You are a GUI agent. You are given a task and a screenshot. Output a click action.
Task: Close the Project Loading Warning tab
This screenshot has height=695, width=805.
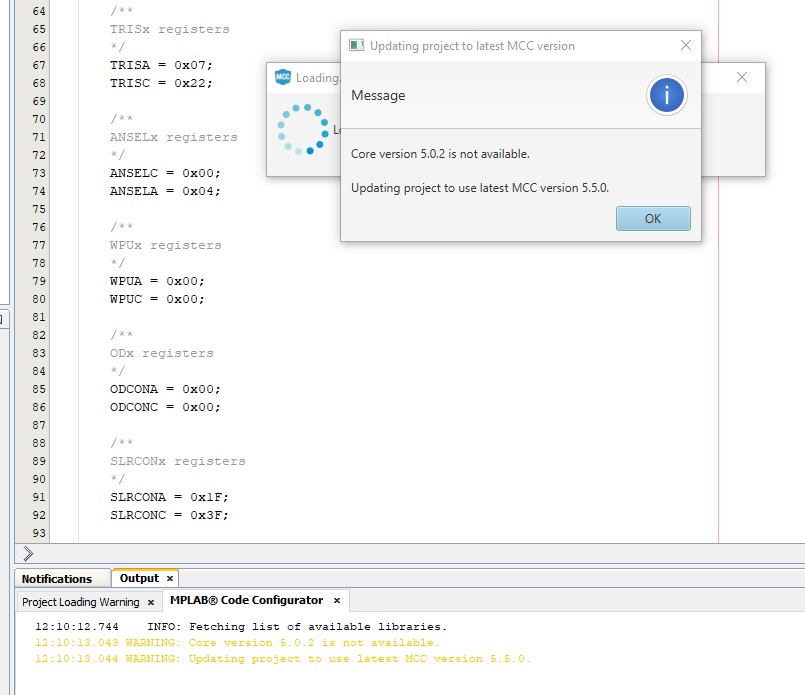[151, 602]
